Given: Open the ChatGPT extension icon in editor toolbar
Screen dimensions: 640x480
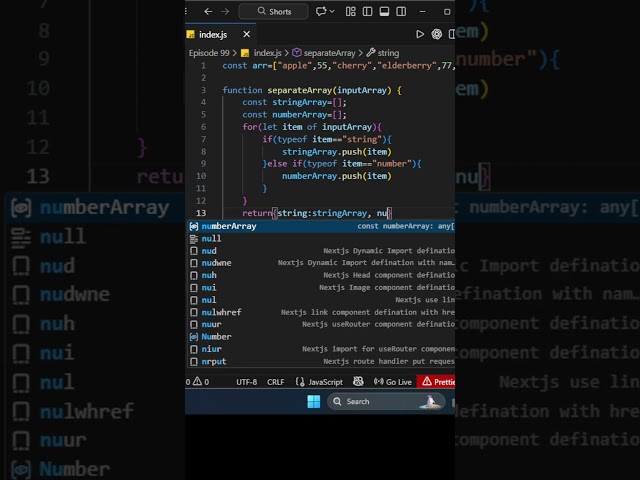Looking at the screenshot, I should point(437,34).
